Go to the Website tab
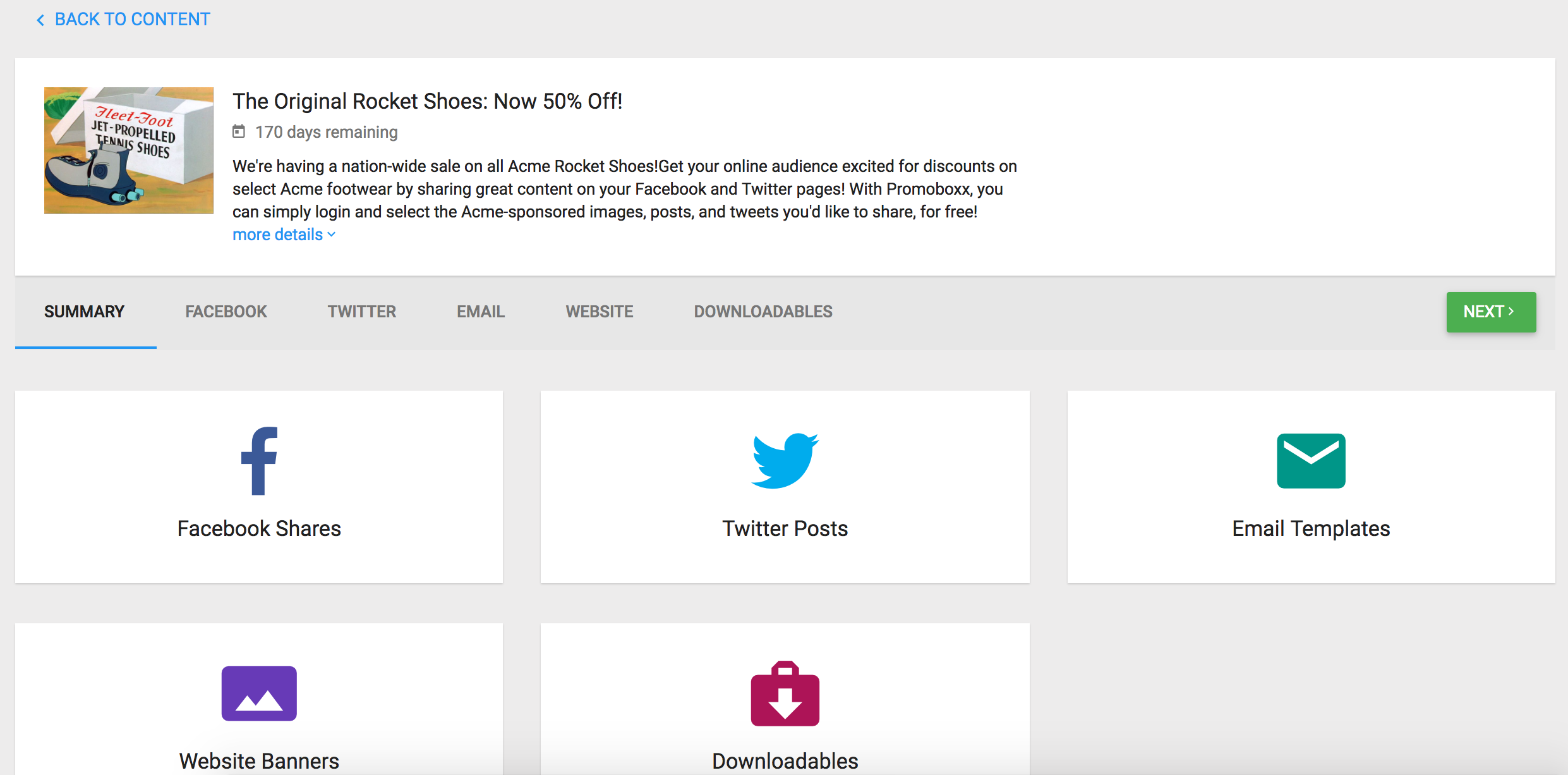This screenshot has width=1568, height=775. point(600,312)
